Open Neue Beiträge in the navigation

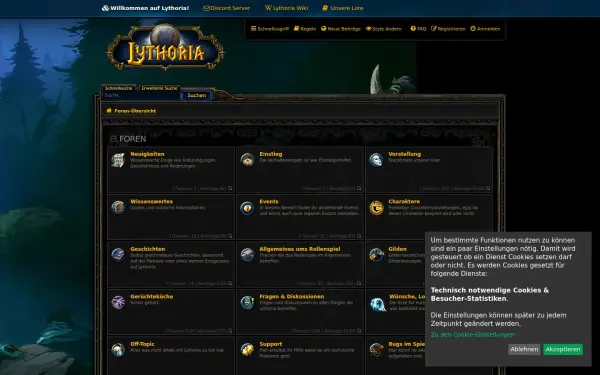[341, 29]
